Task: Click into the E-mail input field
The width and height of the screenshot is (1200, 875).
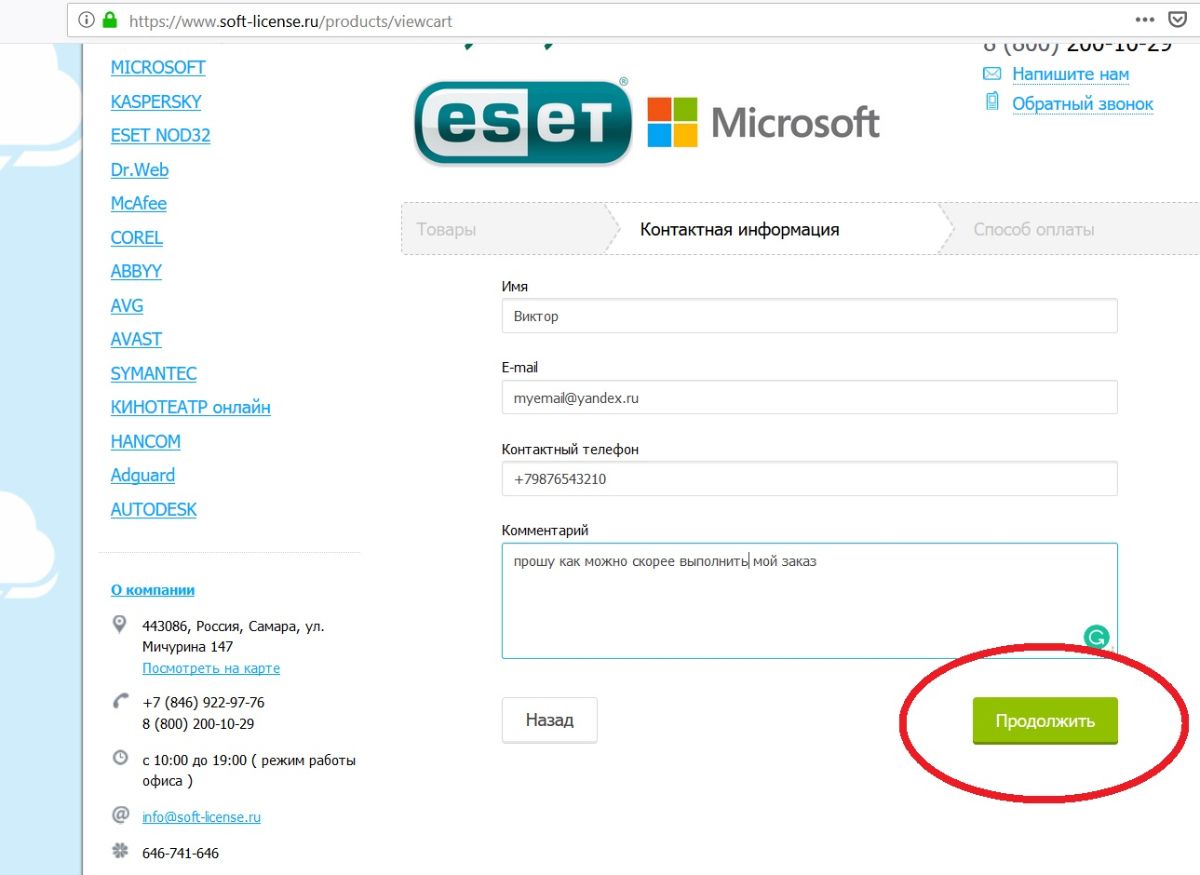Action: [x=809, y=397]
